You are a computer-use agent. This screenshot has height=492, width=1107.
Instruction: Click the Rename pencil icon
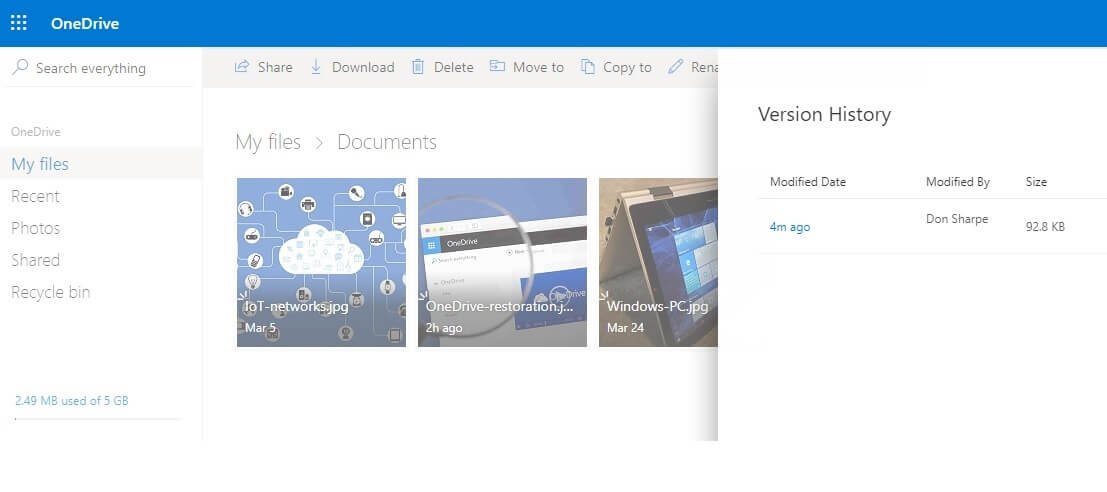(x=675, y=67)
